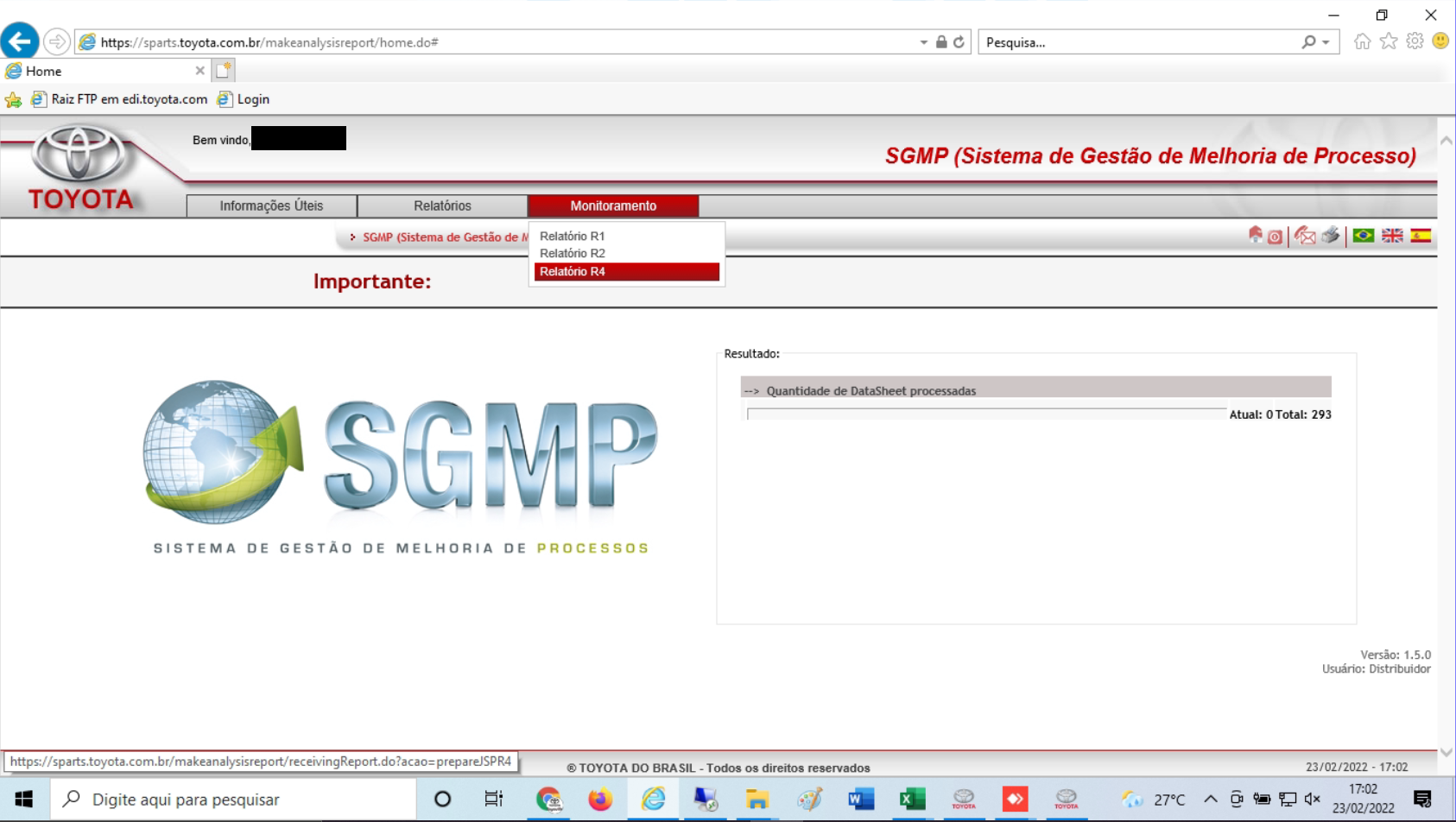This screenshot has height=822, width=1456.
Task: Click the page scrollbar down arrow
Action: tap(1447, 753)
